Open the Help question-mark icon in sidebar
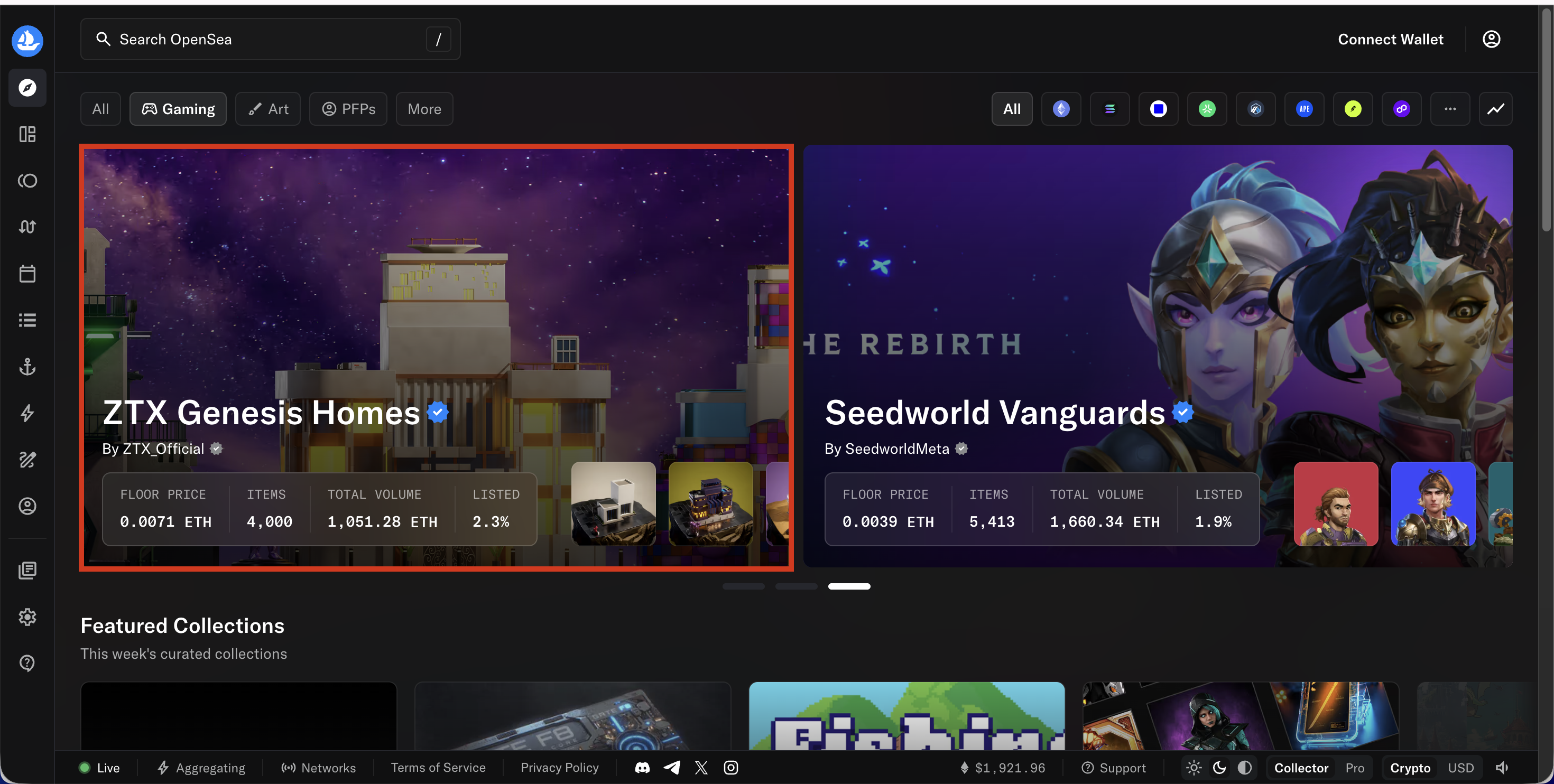Image resolution: width=1554 pixels, height=784 pixels. coord(27,663)
